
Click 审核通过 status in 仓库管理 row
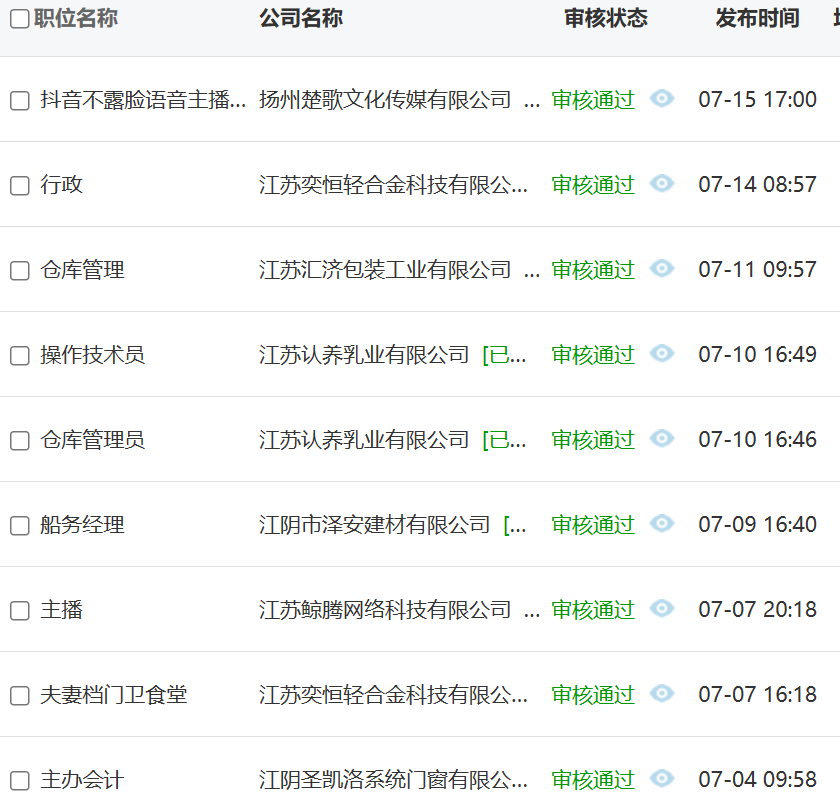point(594,270)
